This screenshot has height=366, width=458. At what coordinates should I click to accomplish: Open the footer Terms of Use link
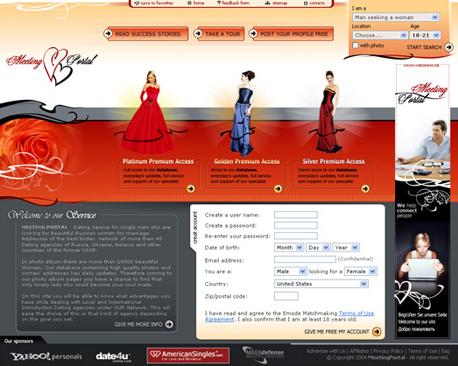tap(422, 351)
